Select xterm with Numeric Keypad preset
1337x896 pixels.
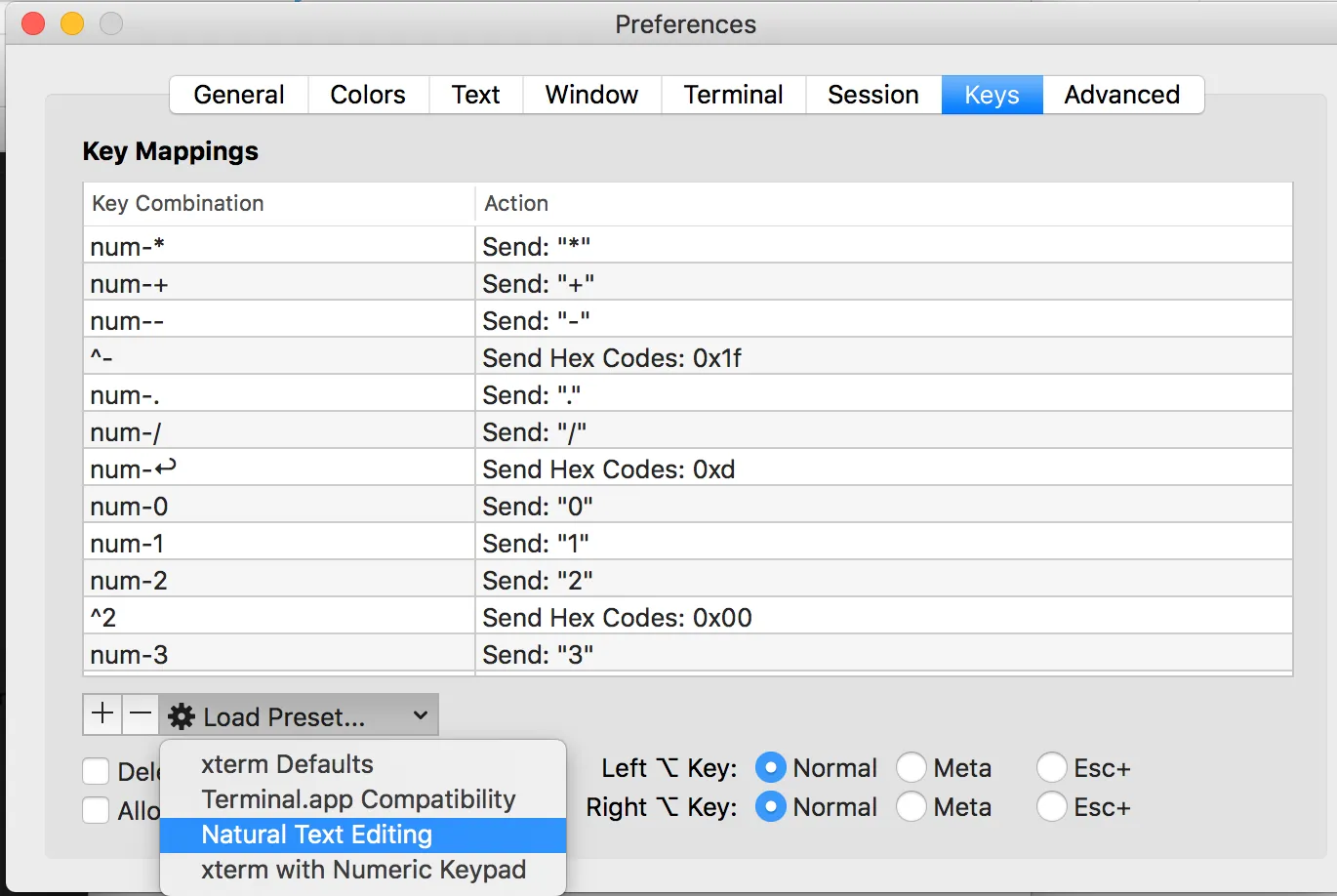pyautogui.click(x=363, y=870)
